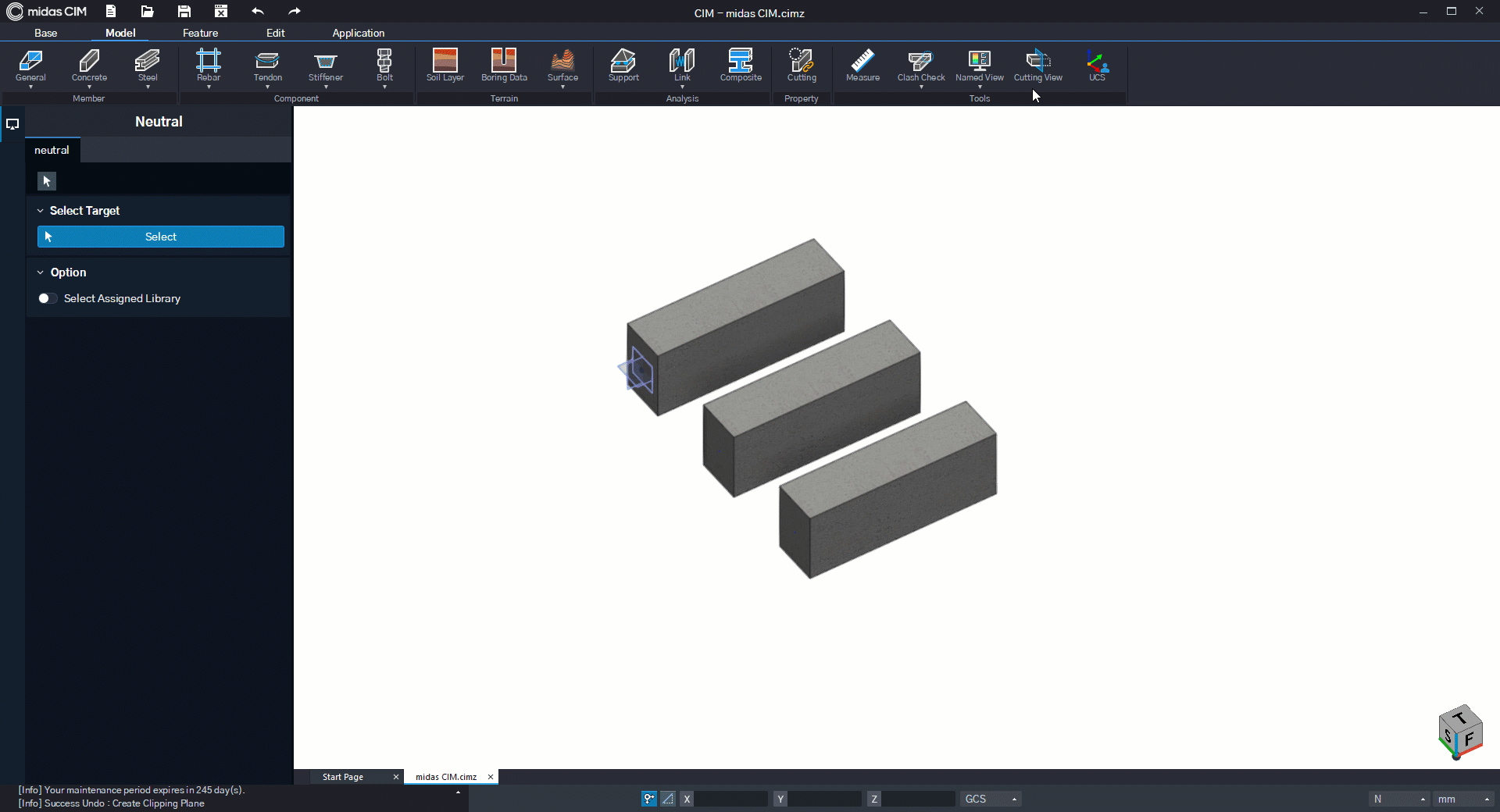The image size is (1500, 812).
Task: Select the Cutting View tool
Action: pyautogui.click(x=1037, y=65)
